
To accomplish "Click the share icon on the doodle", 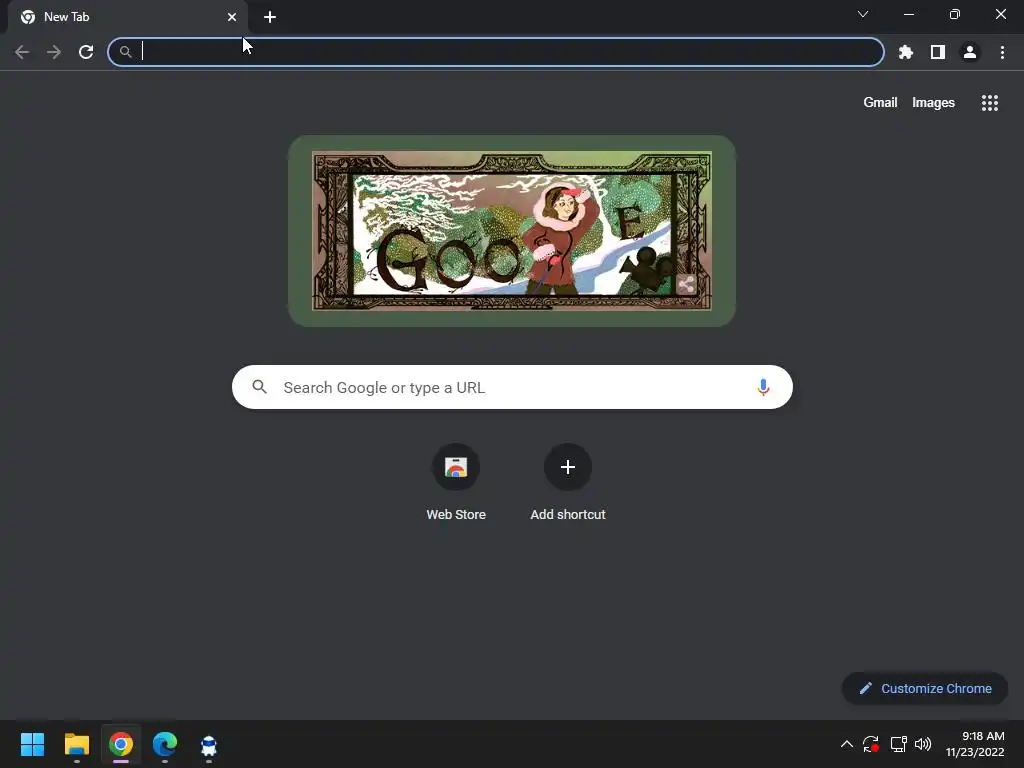I will [686, 285].
